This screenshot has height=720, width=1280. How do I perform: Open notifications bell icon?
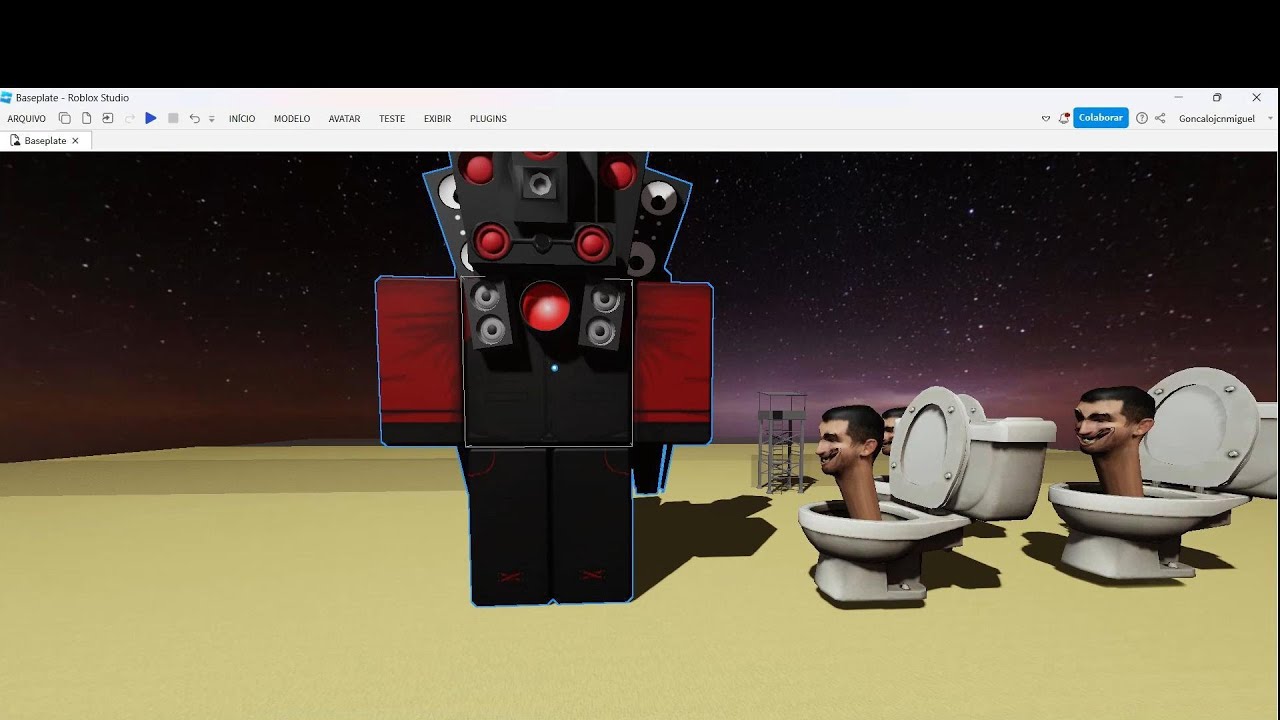[x=1064, y=118]
